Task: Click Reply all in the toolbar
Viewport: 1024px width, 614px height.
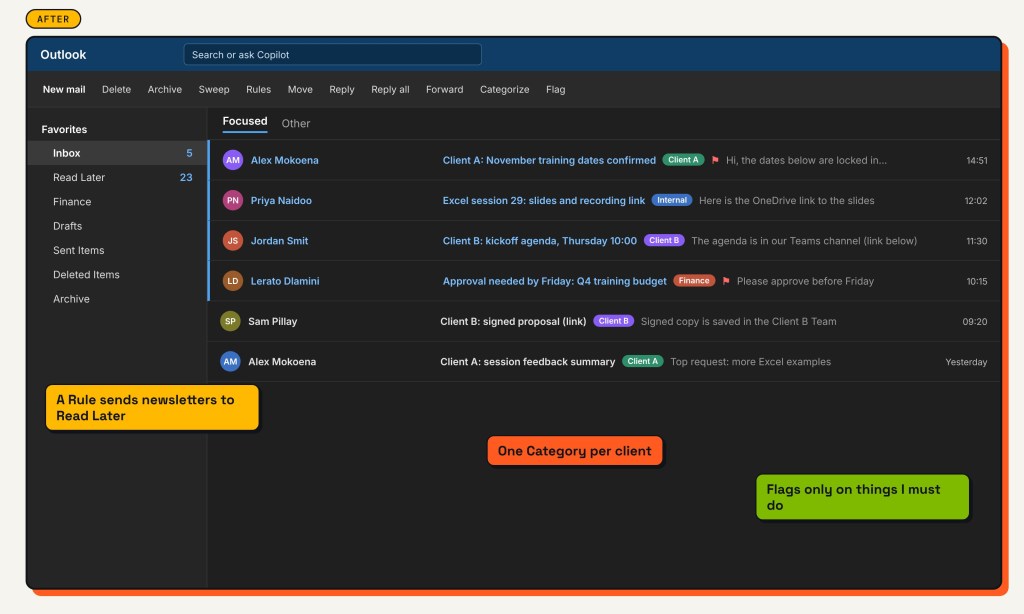Action: [x=391, y=89]
